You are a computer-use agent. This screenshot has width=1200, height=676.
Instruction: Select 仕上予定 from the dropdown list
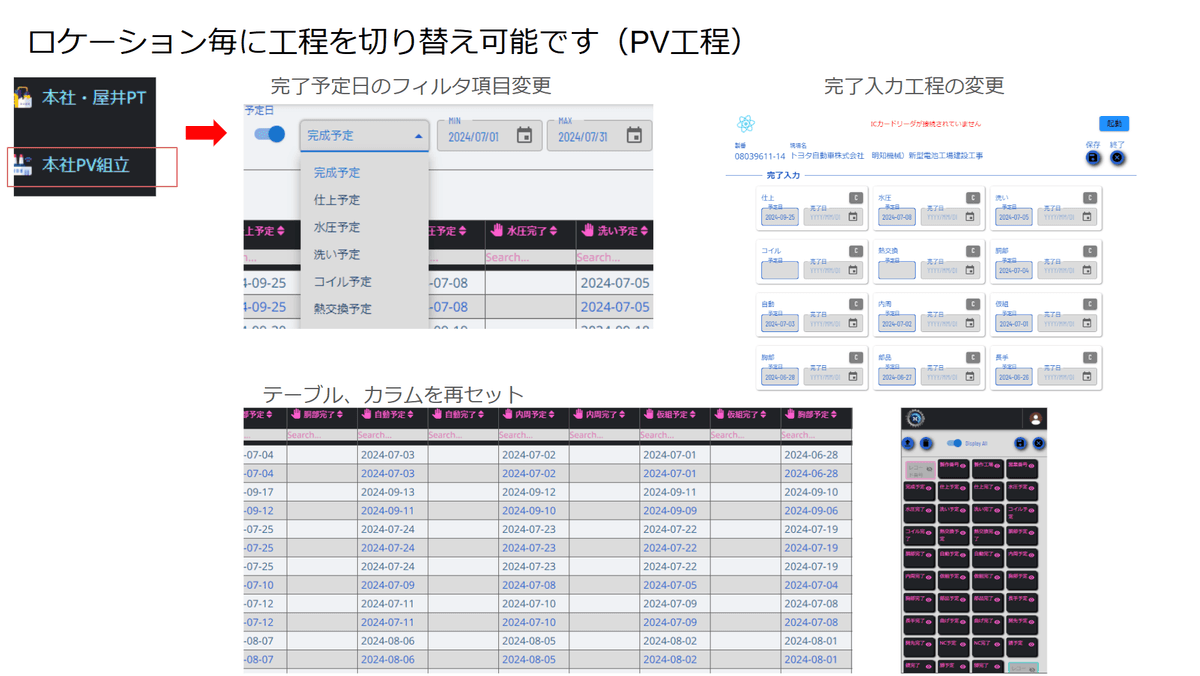(x=337, y=200)
